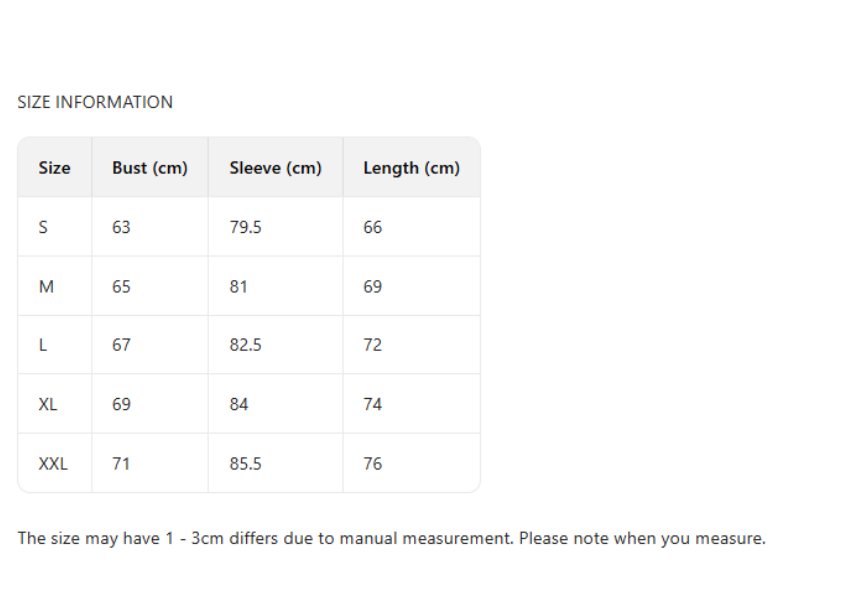Click length value 72 cell
The height and width of the screenshot is (600, 868).
point(372,345)
